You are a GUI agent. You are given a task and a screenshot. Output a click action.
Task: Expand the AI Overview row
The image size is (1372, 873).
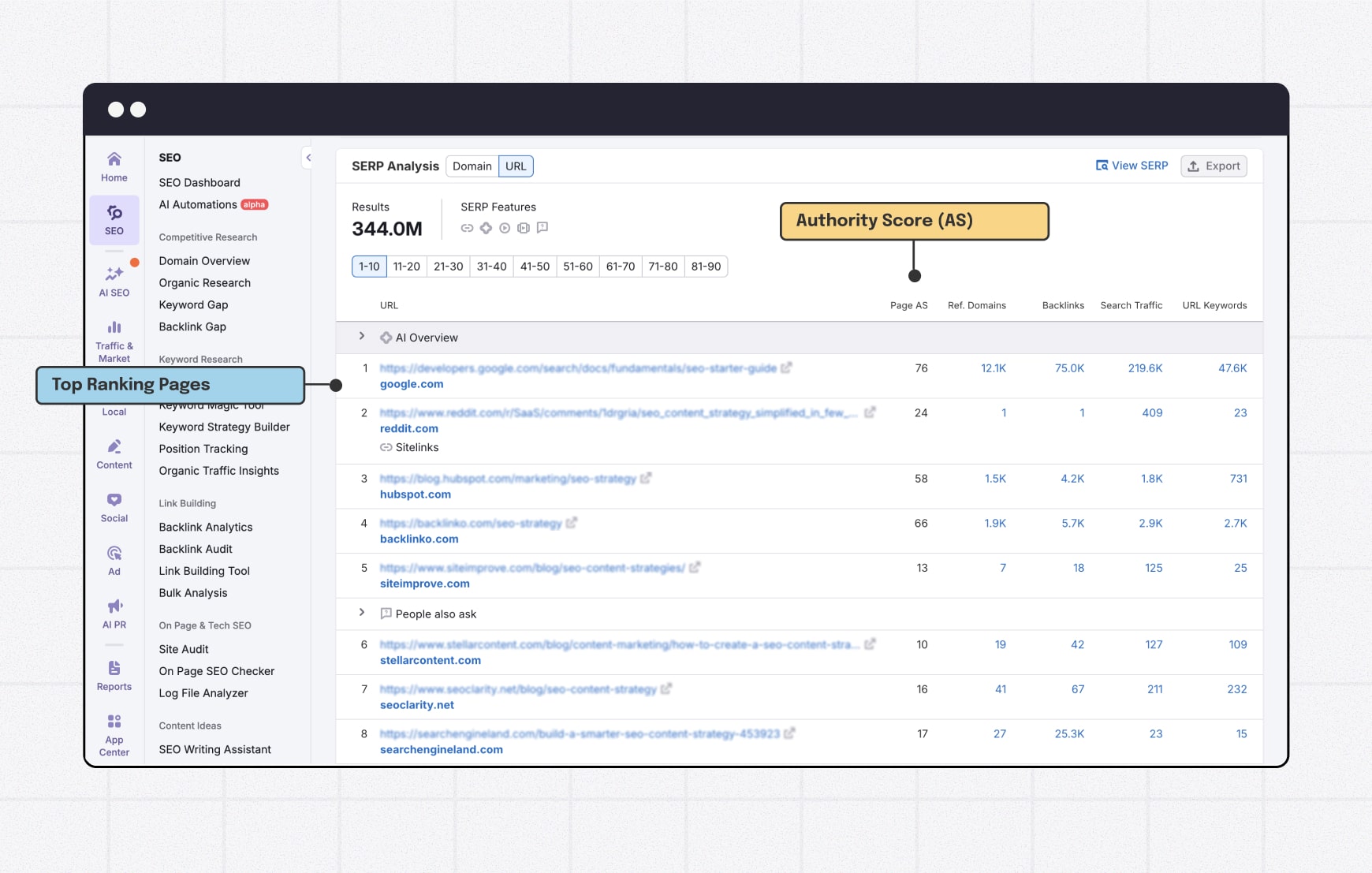(x=362, y=336)
